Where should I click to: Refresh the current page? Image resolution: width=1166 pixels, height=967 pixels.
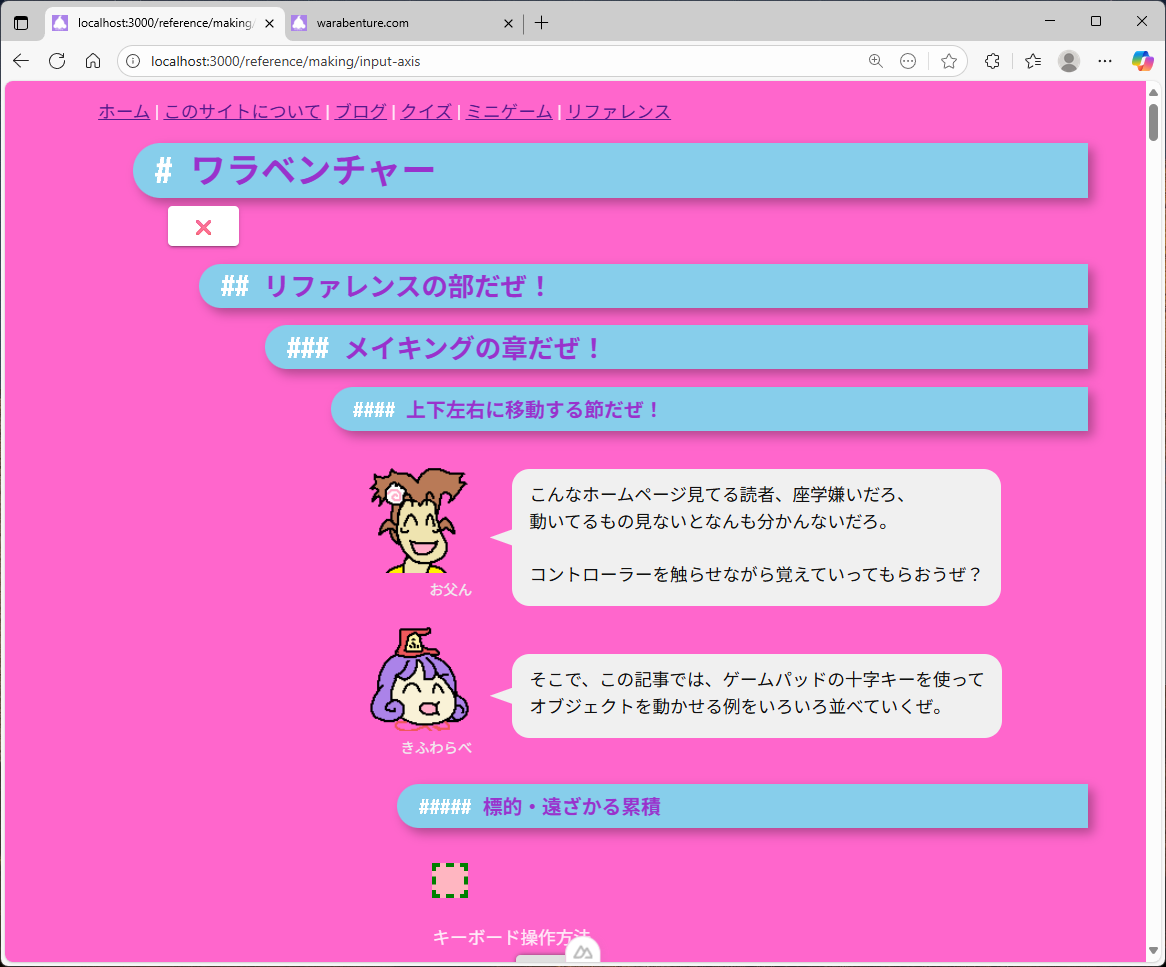[57, 61]
